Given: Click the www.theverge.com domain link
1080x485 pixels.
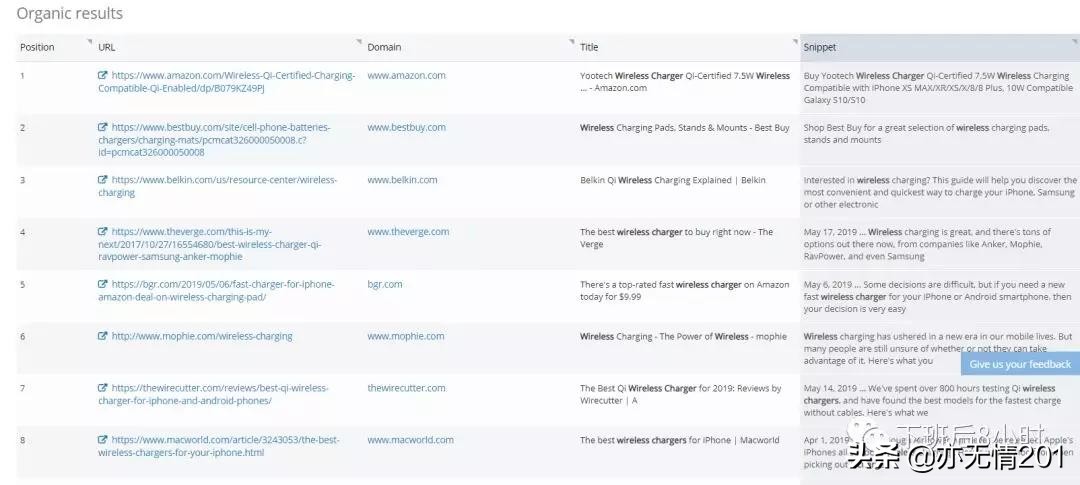Looking at the screenshot, I should point(408,232).
